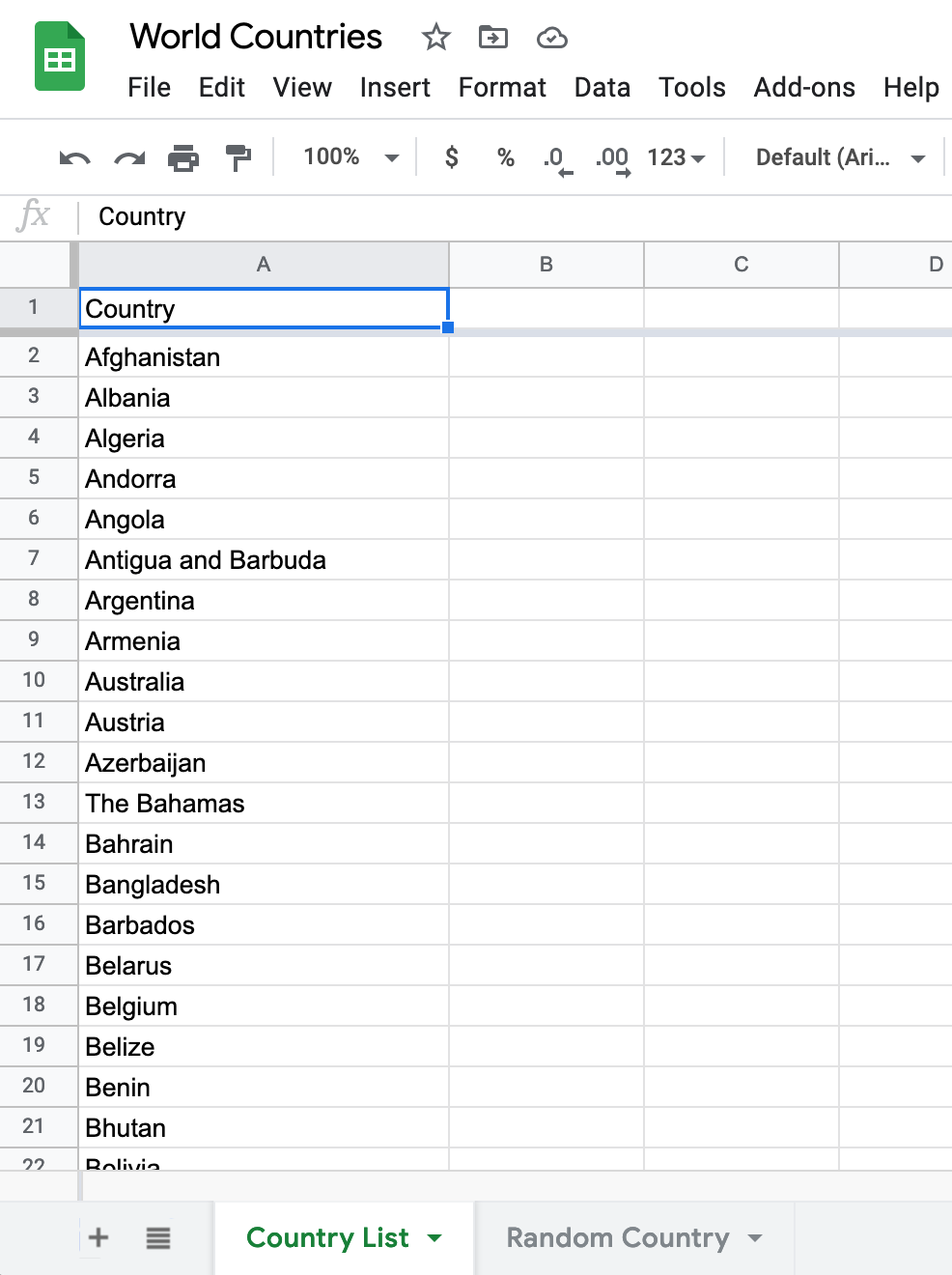The height and width of the screenshot is (1275, 952).
Task: Select the column A header
Action: pyautogui.click(x=263, y=265)
